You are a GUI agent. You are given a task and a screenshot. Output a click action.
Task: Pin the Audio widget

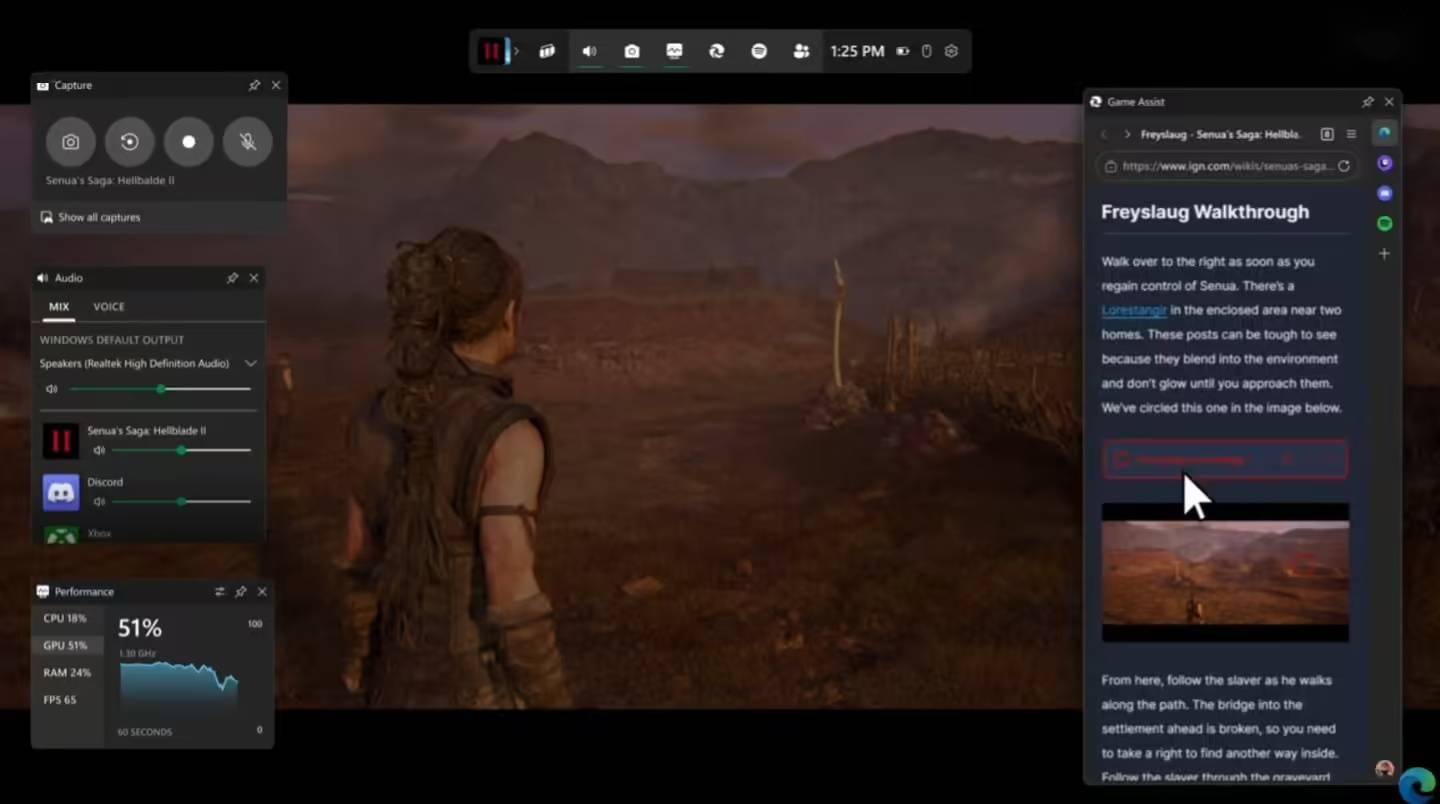pos(232,278)
